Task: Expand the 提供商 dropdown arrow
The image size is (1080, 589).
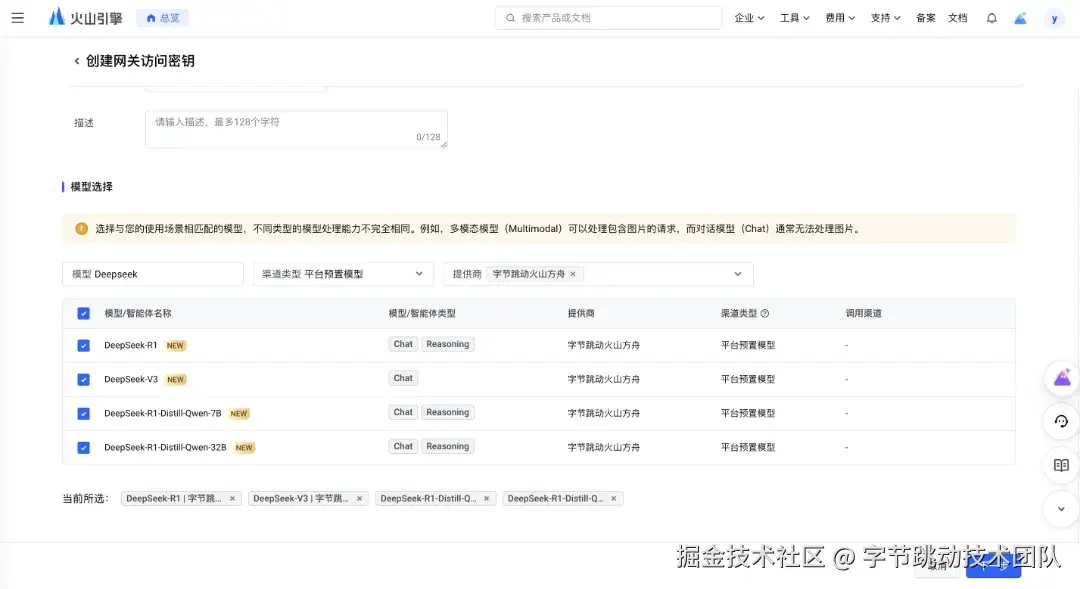Action: pyautogui.click(x=738, y=273)
